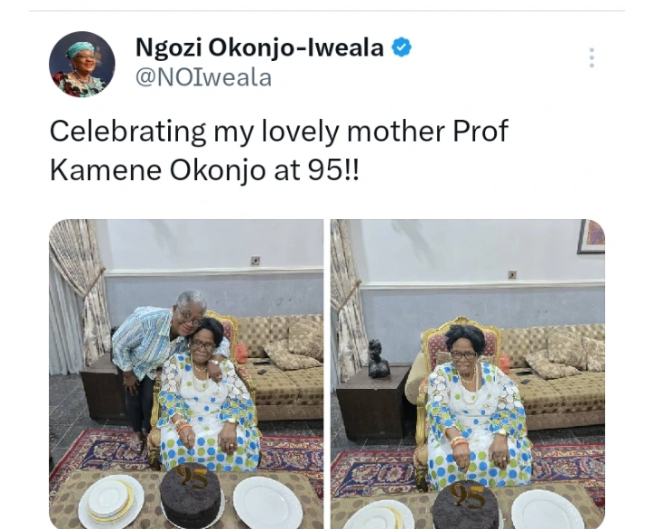
Task: Click the text 'Celebrating my lovely mother Prof'
Action: [279, 131]
